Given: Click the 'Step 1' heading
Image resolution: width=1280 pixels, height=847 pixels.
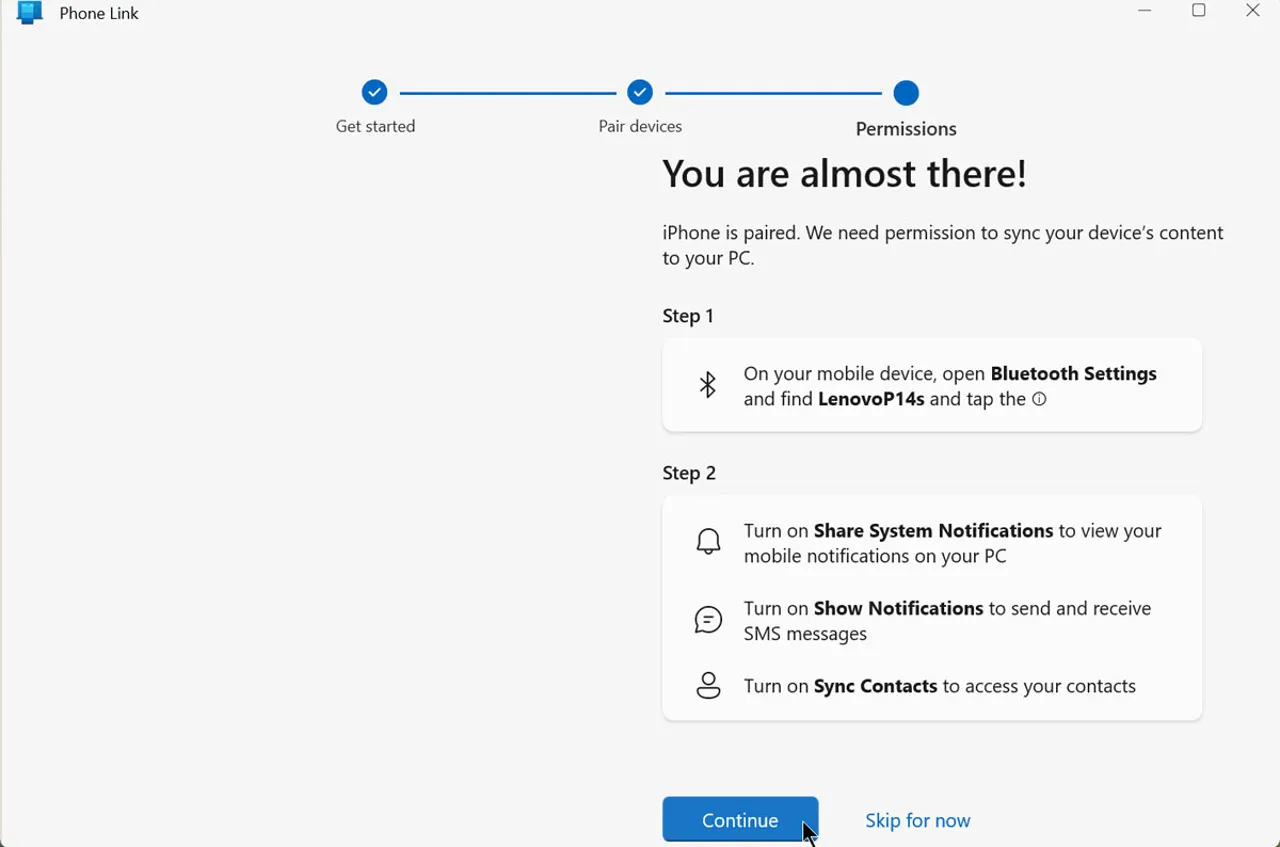Looking at the screenshot, I should tap(688, 316).
